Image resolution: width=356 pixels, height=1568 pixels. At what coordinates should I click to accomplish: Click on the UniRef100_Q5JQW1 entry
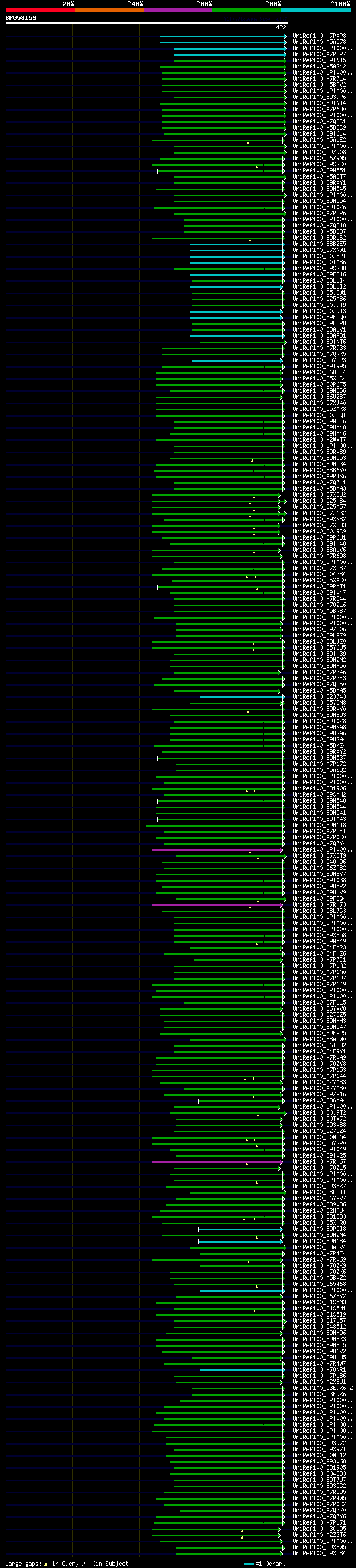[x=319, y=293]
